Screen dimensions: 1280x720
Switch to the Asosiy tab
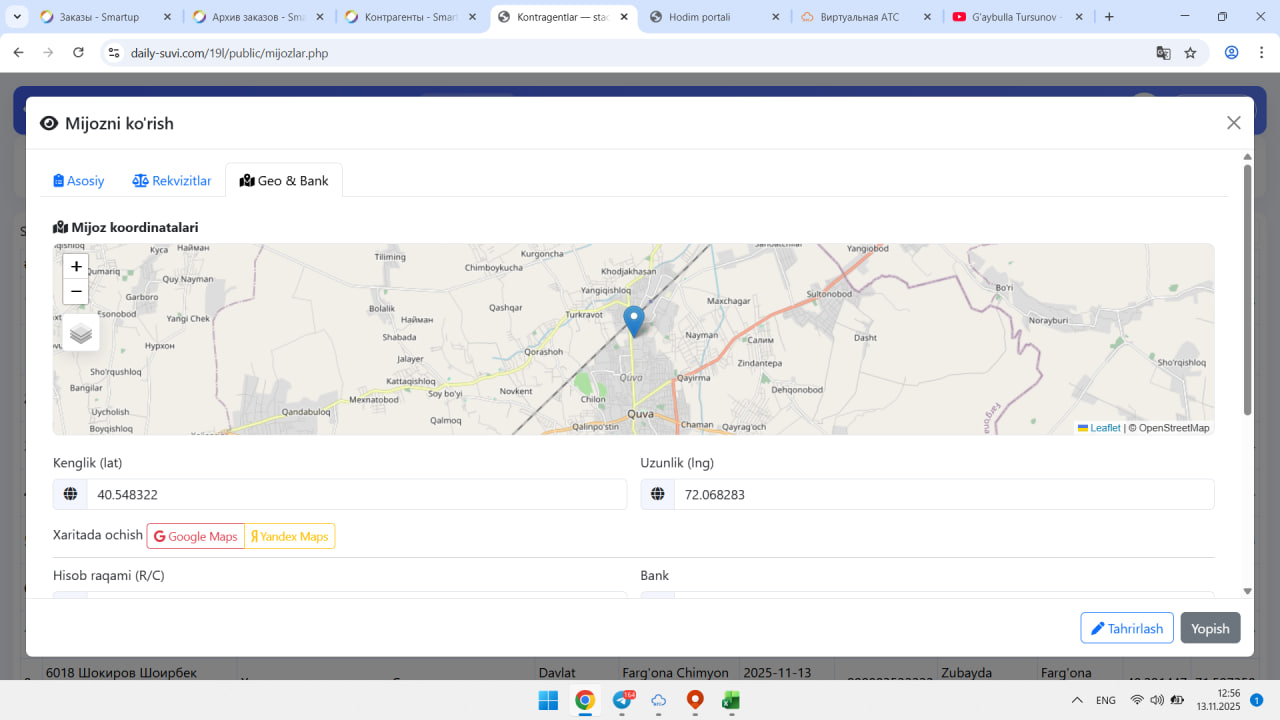click(x=79, y=181)
